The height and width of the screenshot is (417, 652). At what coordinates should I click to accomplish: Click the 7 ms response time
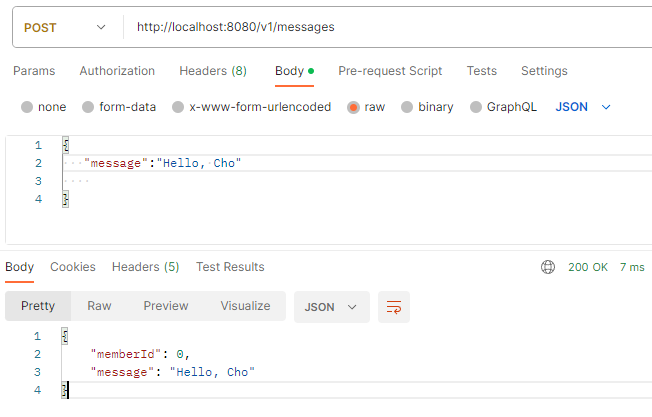pos(632,267)
